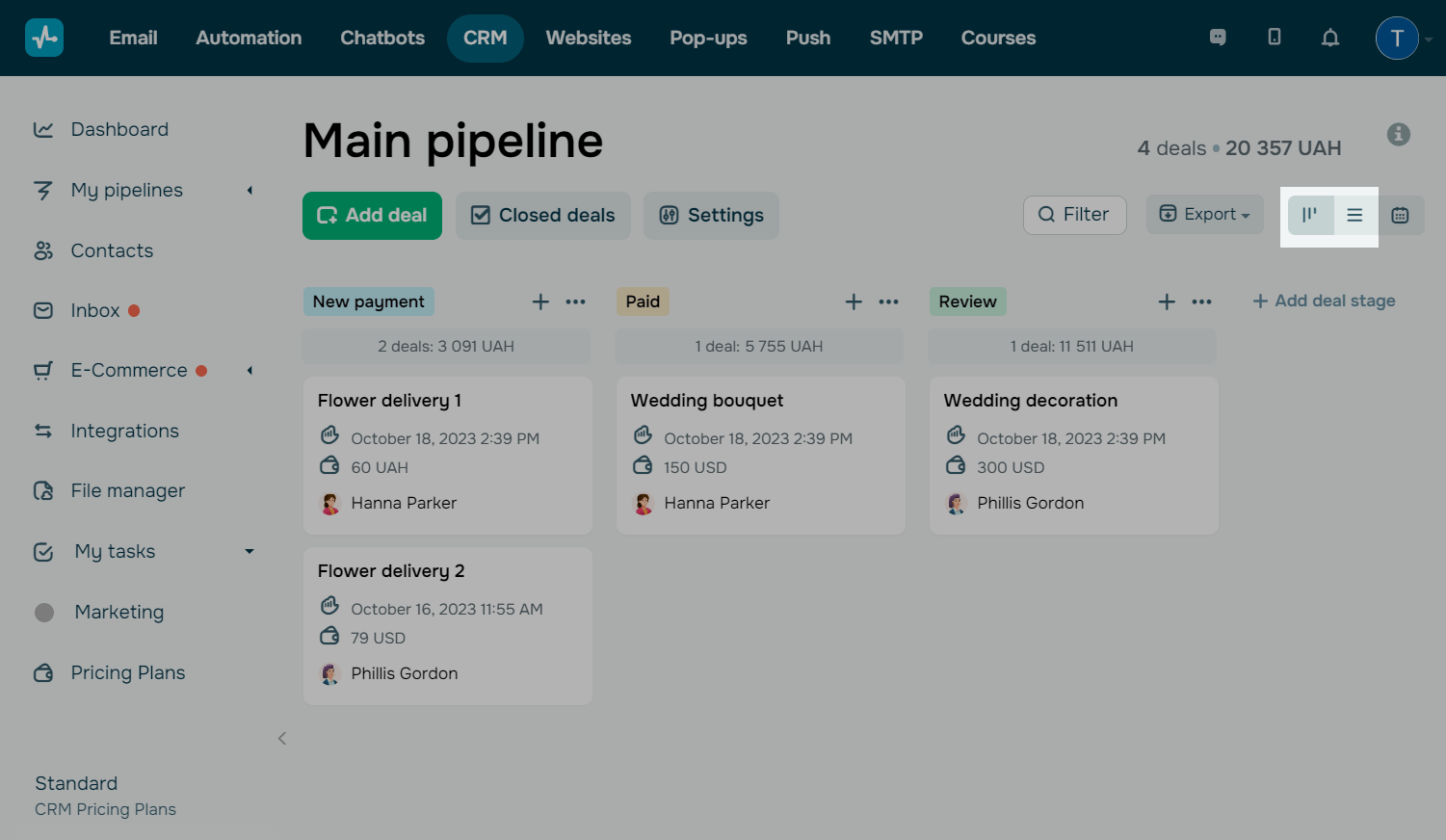Viewport: 1446px width, 840px height.
Task: Click the app logo in top-left corner
Action: [44, 38]
